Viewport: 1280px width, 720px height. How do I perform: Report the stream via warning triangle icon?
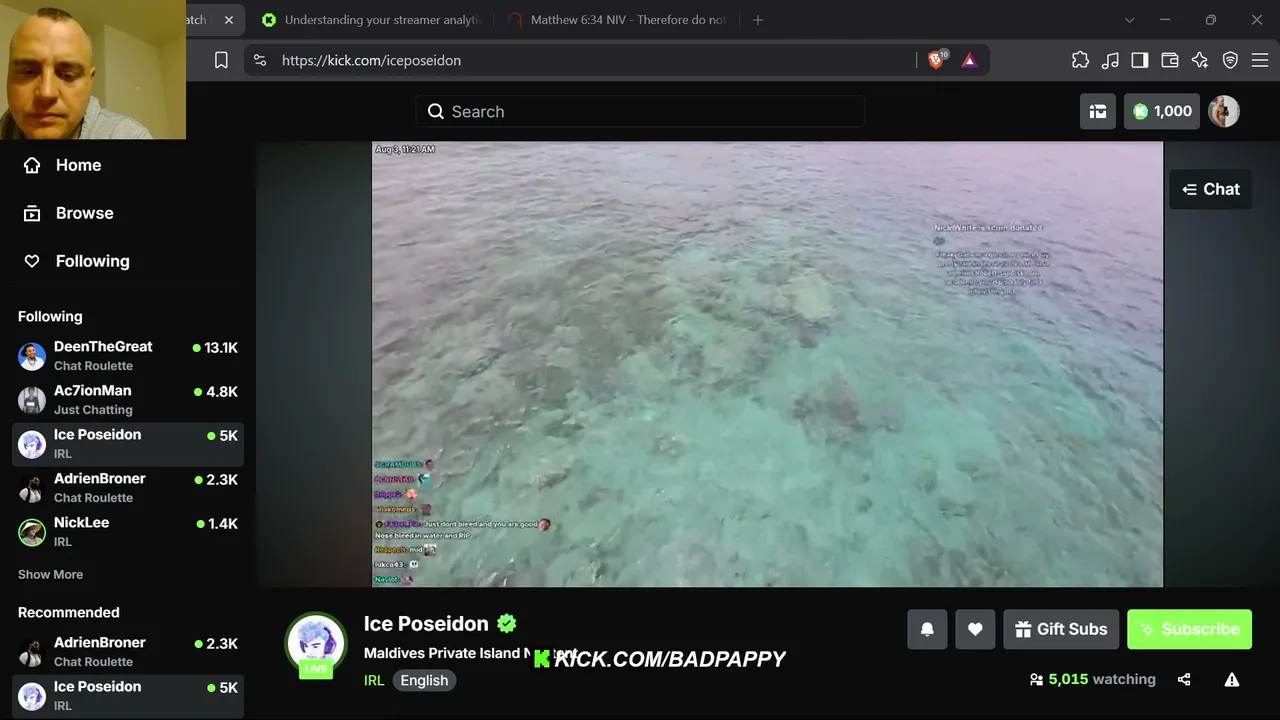click(1232, 679)
